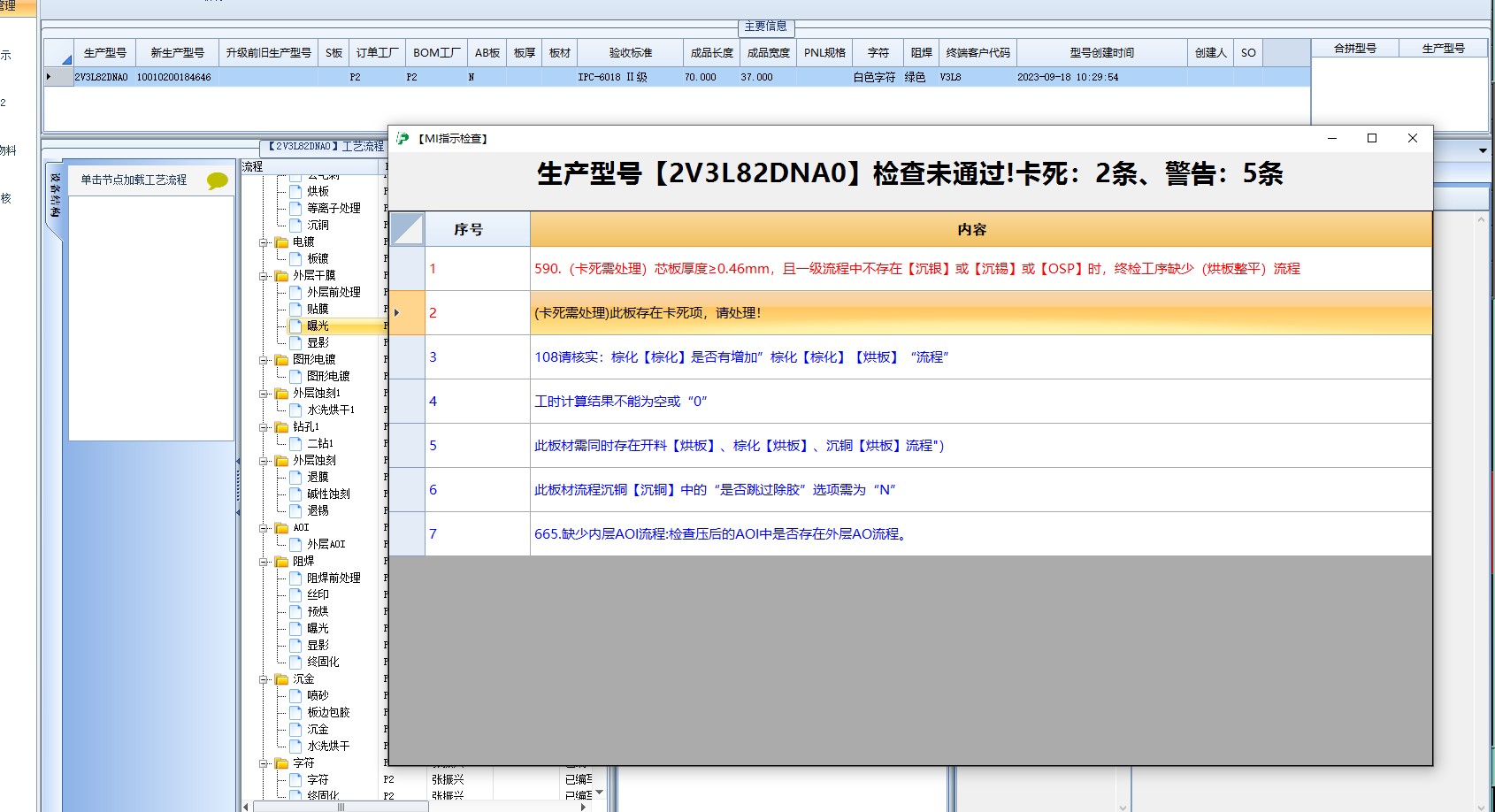Screen dimensions: 1495x812
Task: Click the folder icon of the 沉金 group
Action: [x=281, y=679]
